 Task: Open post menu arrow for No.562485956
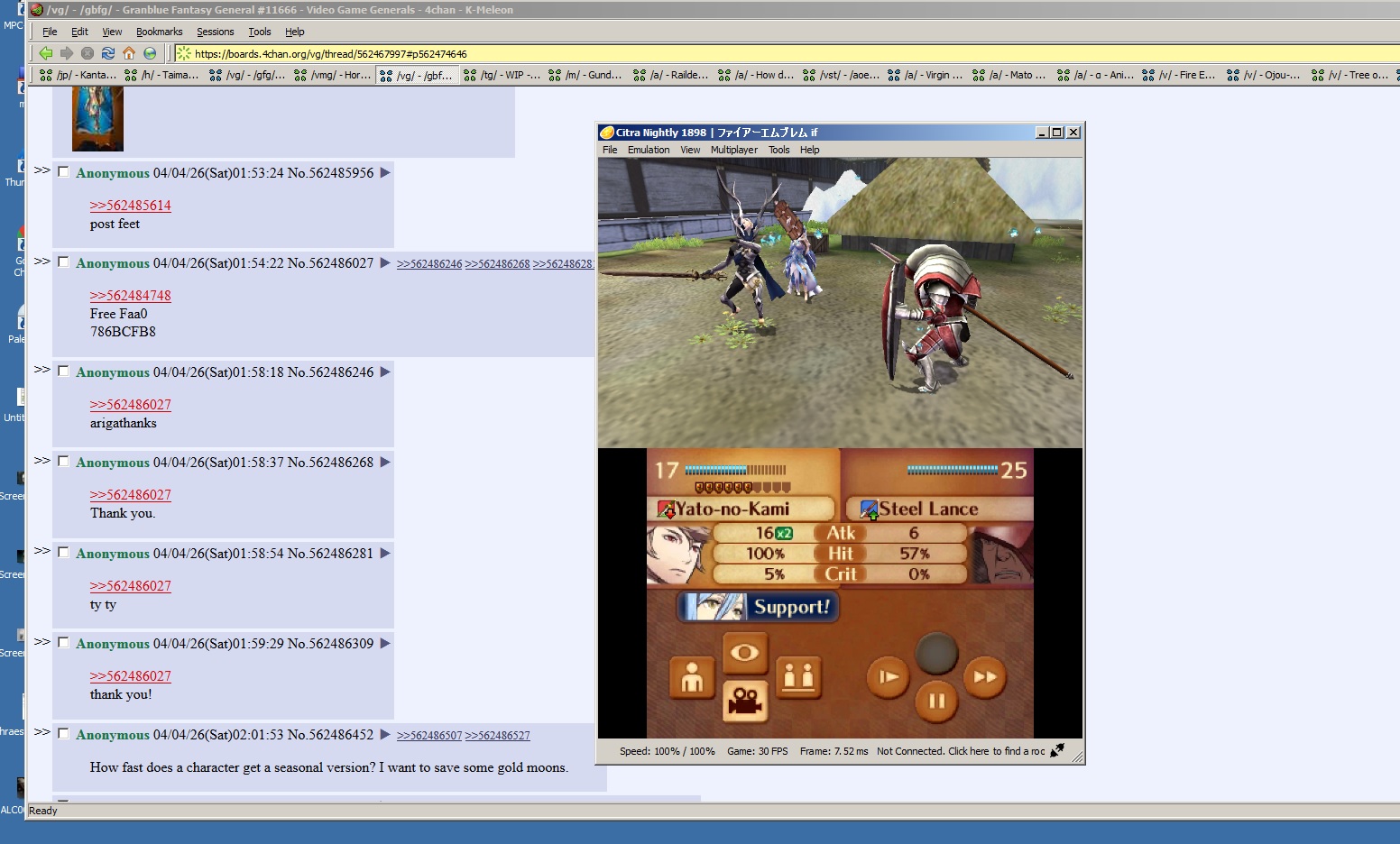pos(385,173)
